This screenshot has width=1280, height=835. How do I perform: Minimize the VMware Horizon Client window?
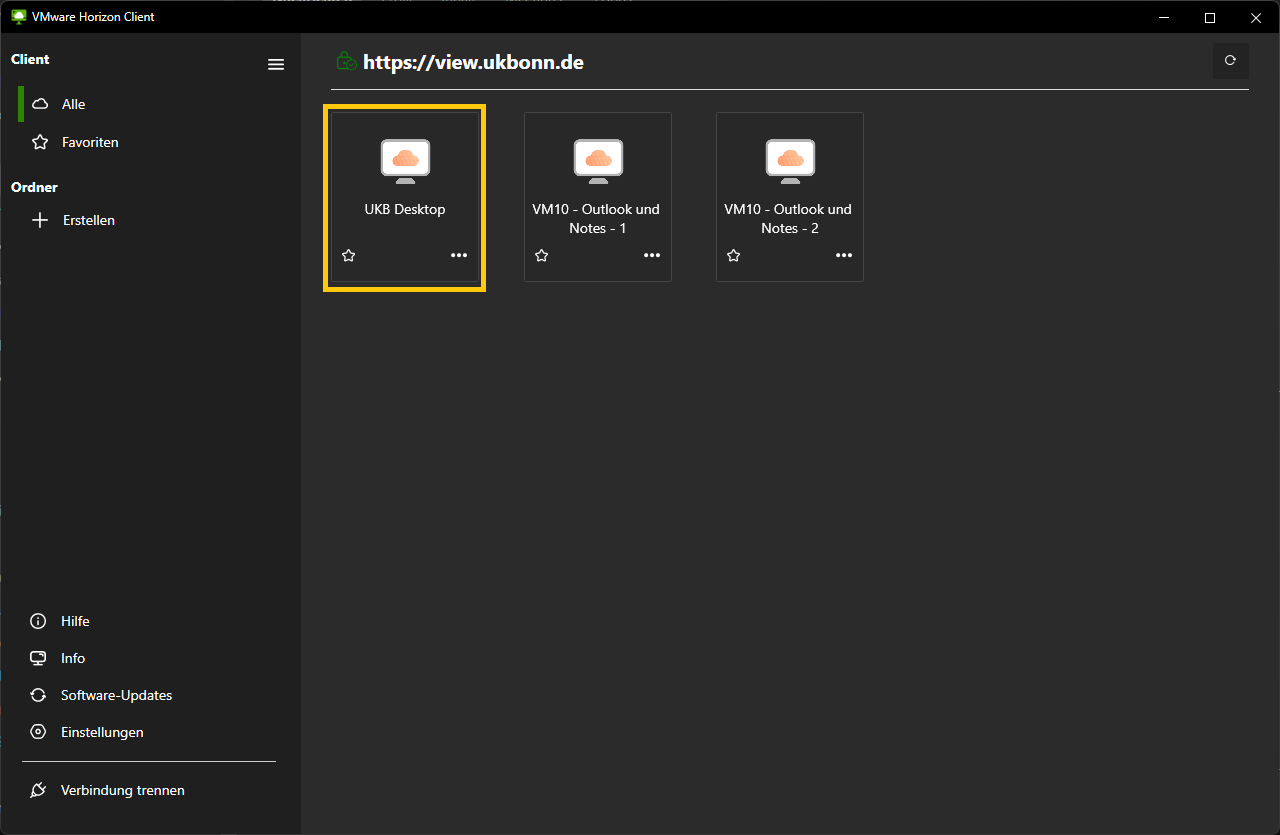click(x=1164, y=17)
